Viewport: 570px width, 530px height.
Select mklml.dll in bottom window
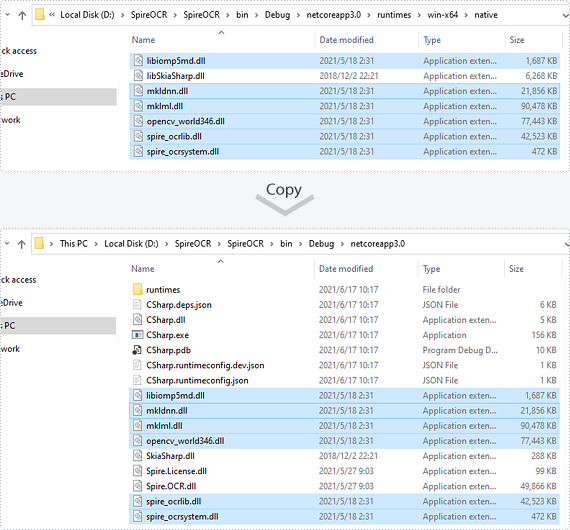click(x=344, y=426)
